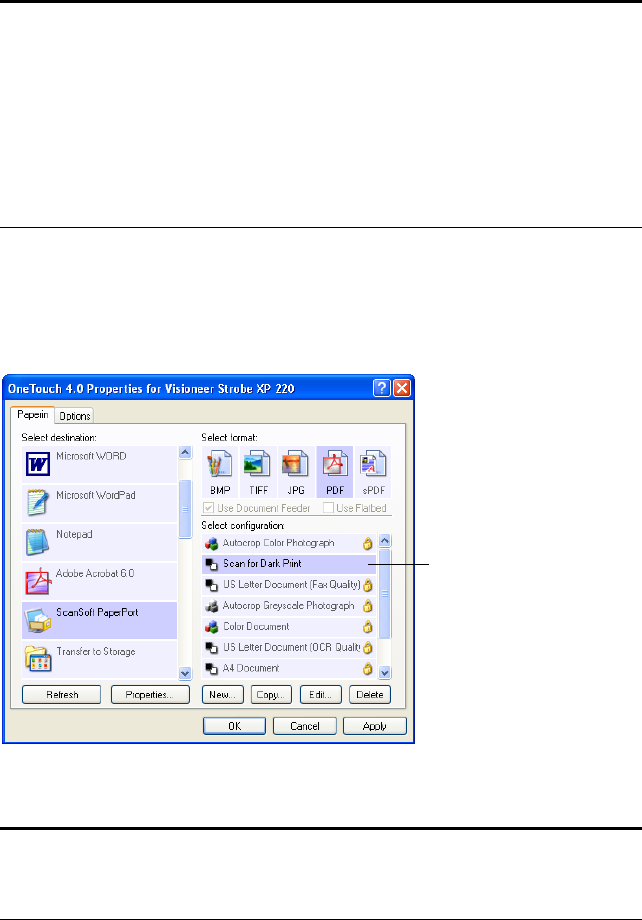
Task: Choose the ScanSoft PaperPort icon
Action: point(38,620)
